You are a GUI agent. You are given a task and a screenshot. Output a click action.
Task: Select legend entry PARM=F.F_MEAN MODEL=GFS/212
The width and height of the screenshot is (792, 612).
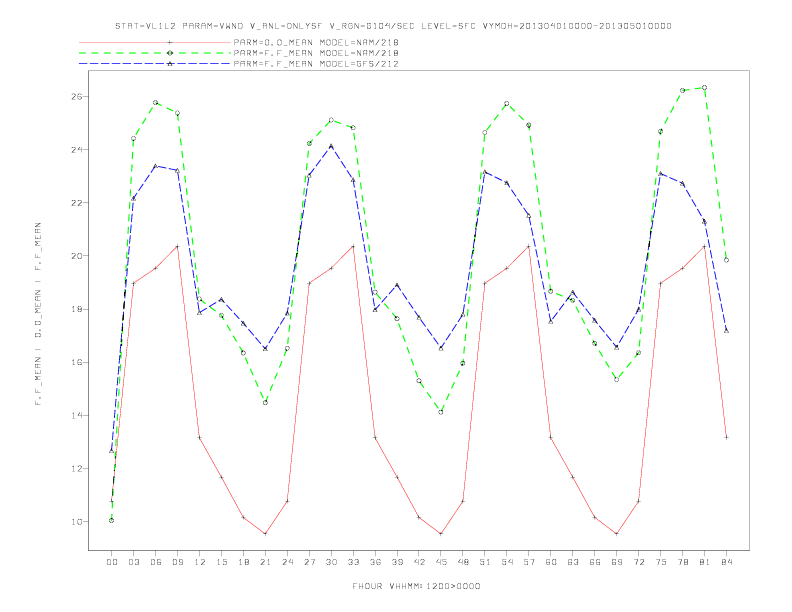point(316,64)
